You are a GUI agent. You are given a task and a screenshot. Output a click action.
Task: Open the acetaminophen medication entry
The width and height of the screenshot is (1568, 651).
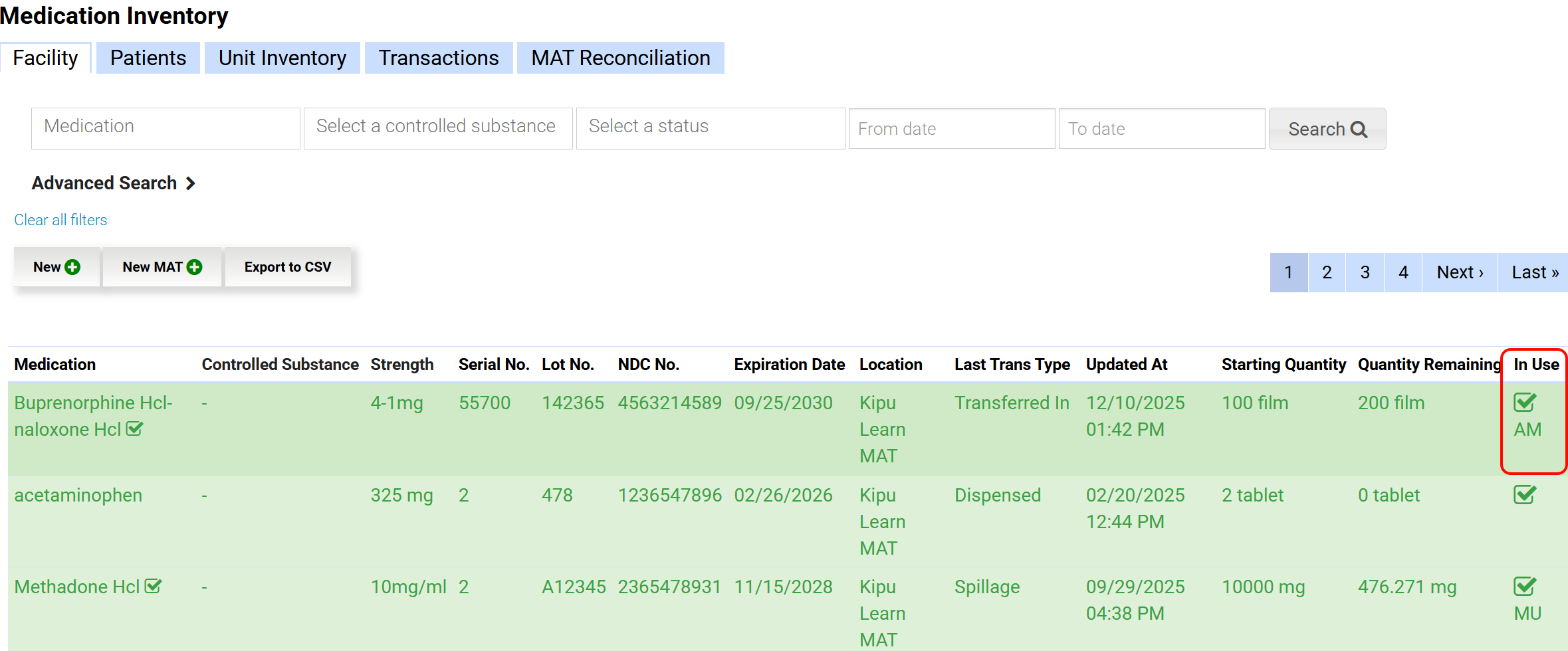point(78,496)
